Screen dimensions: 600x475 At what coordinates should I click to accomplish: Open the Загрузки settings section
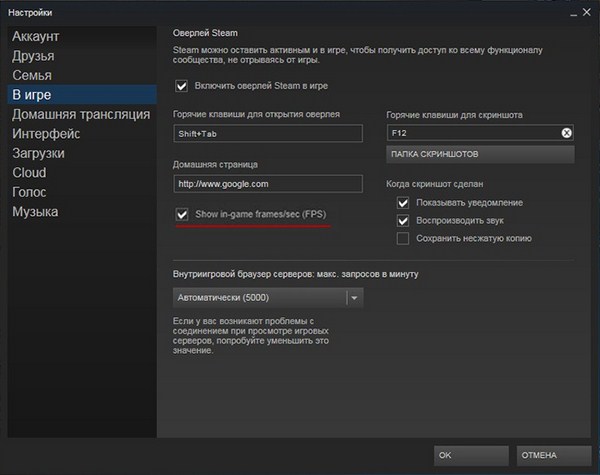point(82,153)
